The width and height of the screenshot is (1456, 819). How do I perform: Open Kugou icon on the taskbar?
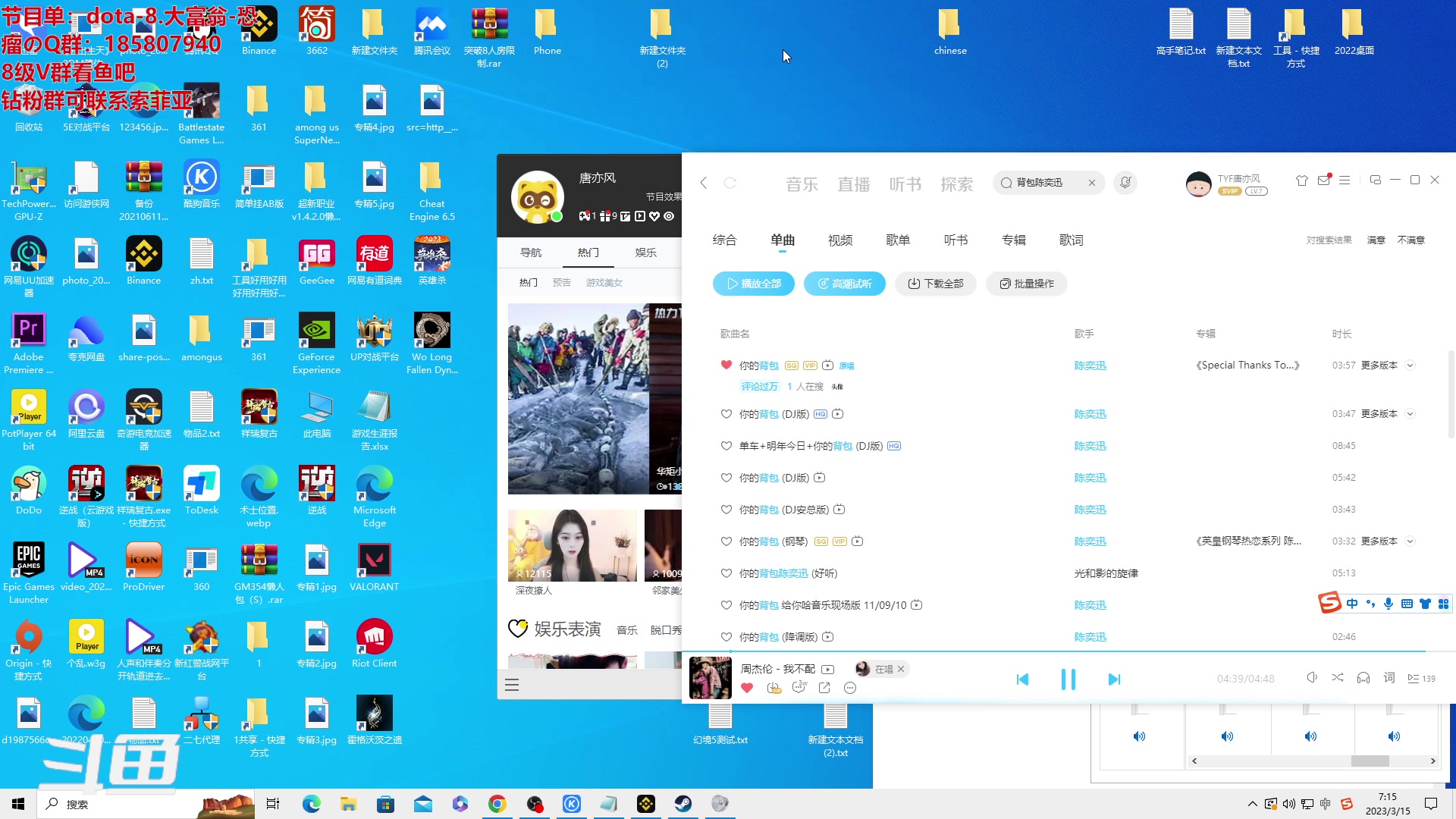[572, 804]
